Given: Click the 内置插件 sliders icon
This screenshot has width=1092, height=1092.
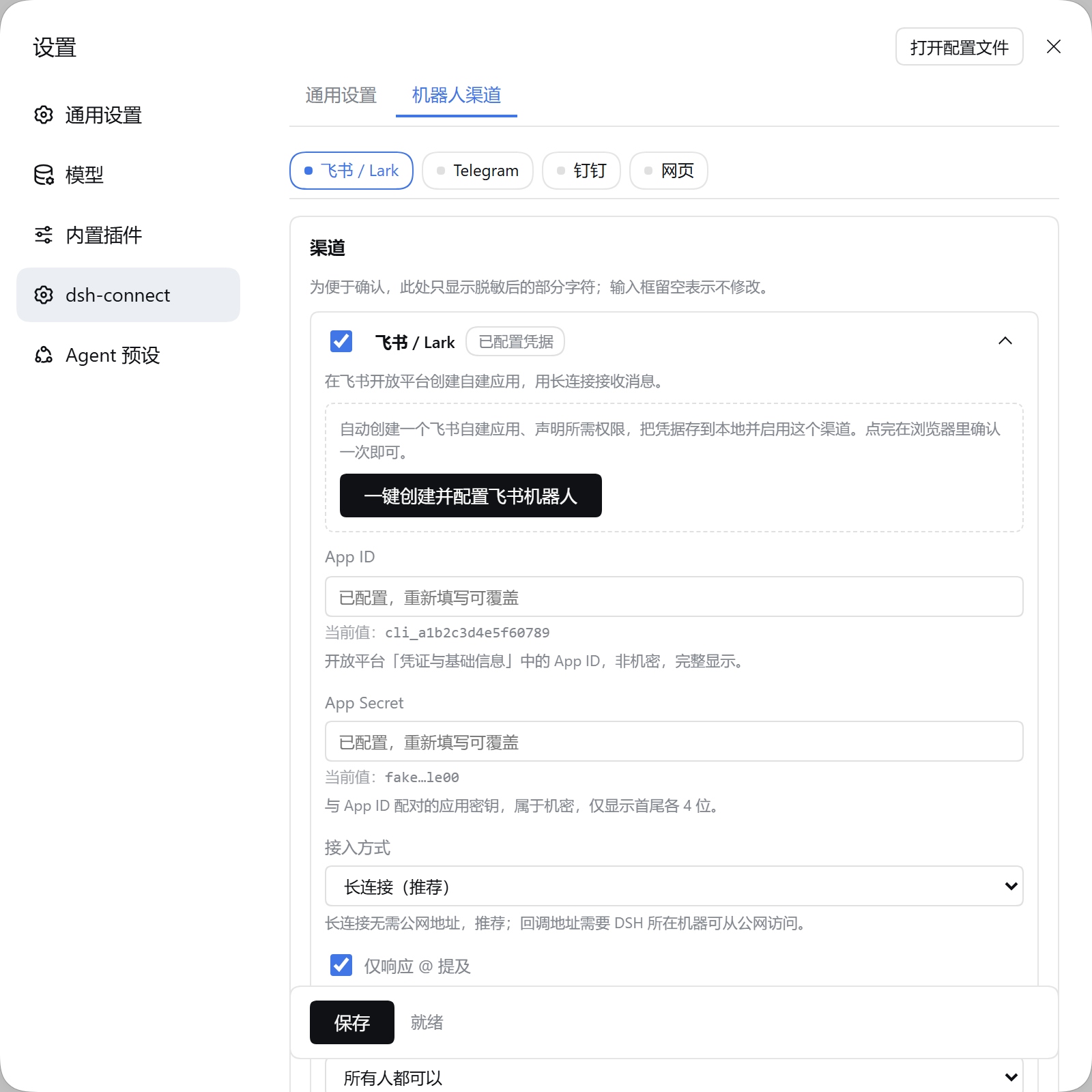Looking at the screenshot, I should (44, 235).
